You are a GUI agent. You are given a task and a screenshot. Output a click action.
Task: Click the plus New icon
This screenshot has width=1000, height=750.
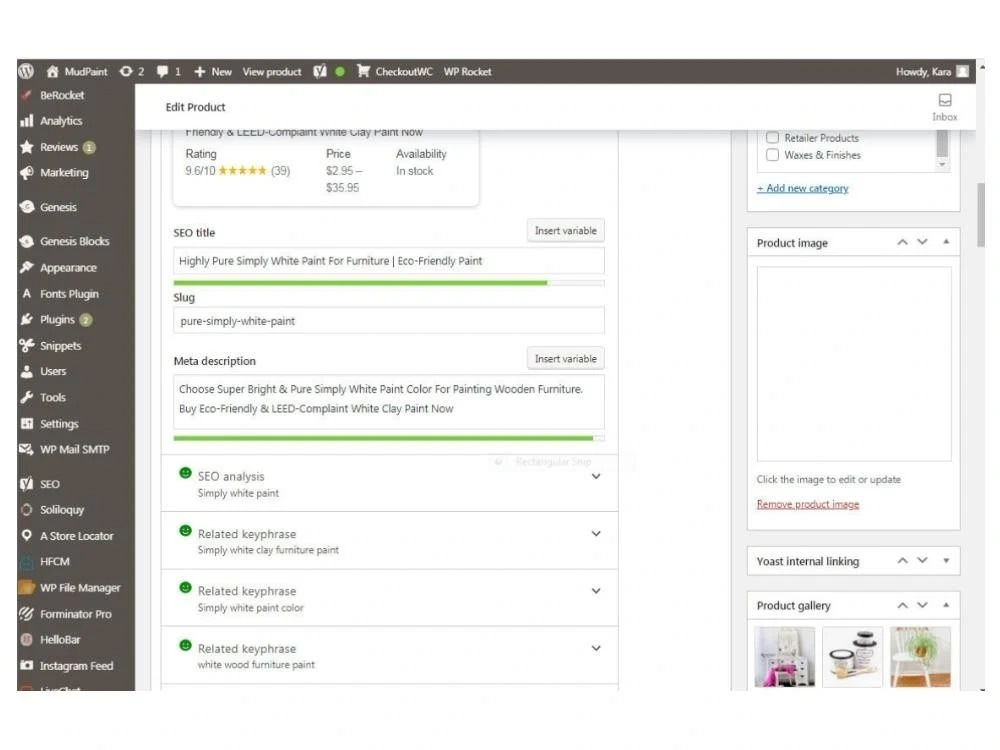[x=200, y=71]
